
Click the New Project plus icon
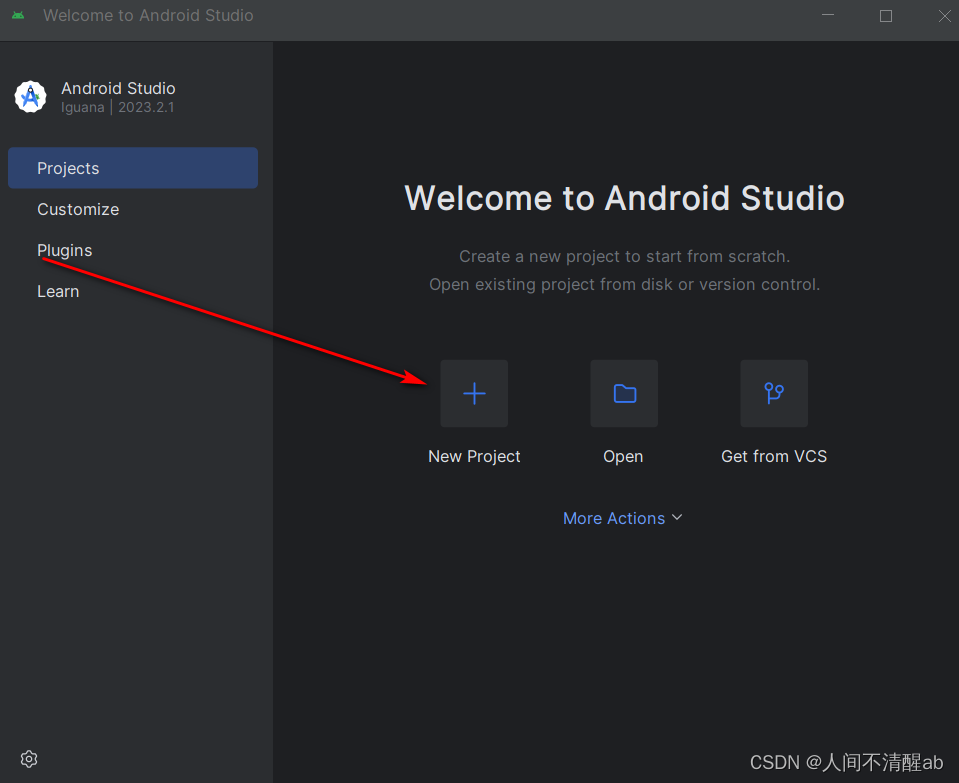coord(473,393)
